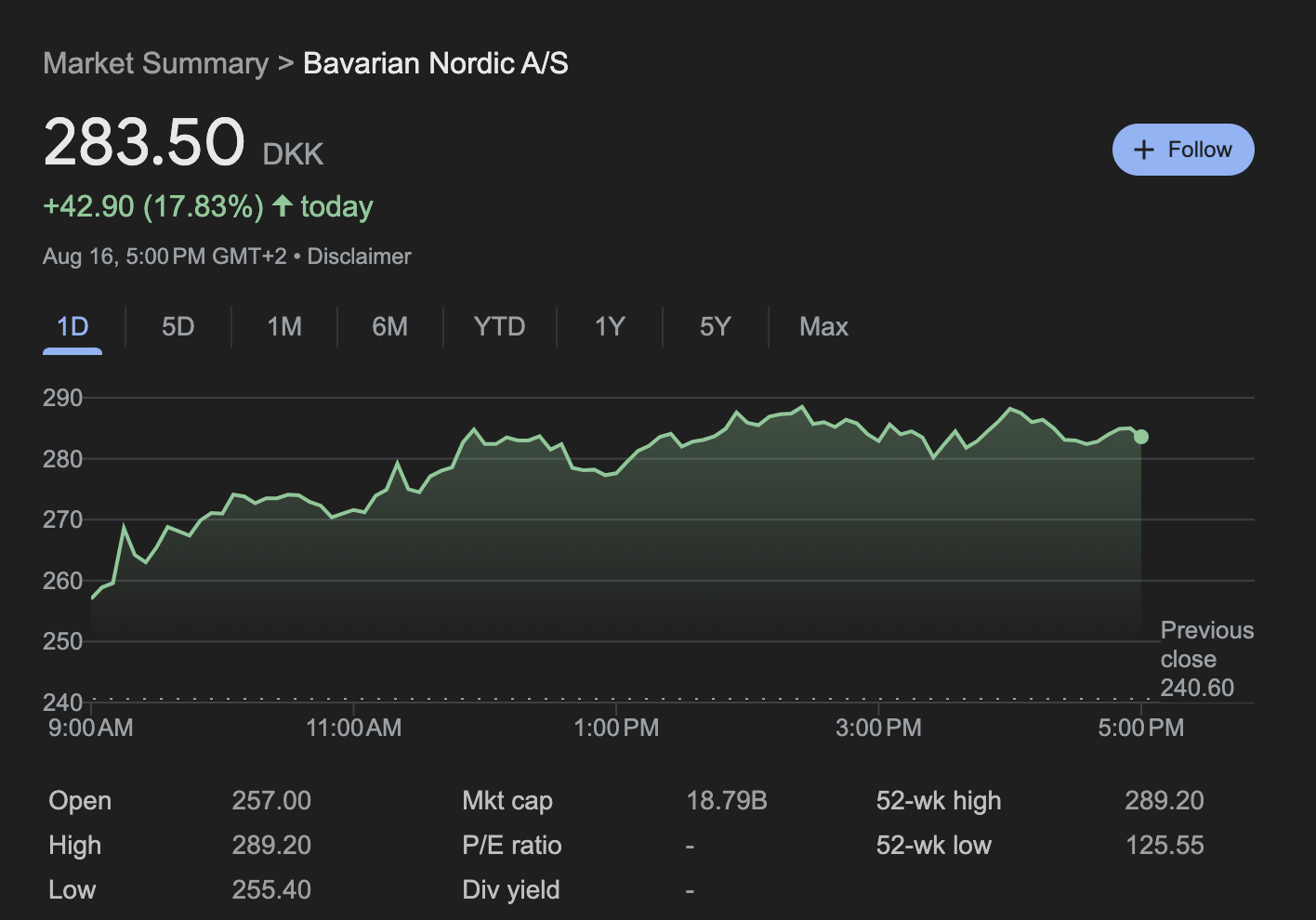Click the Div yield label

click(x=511, y=890)
